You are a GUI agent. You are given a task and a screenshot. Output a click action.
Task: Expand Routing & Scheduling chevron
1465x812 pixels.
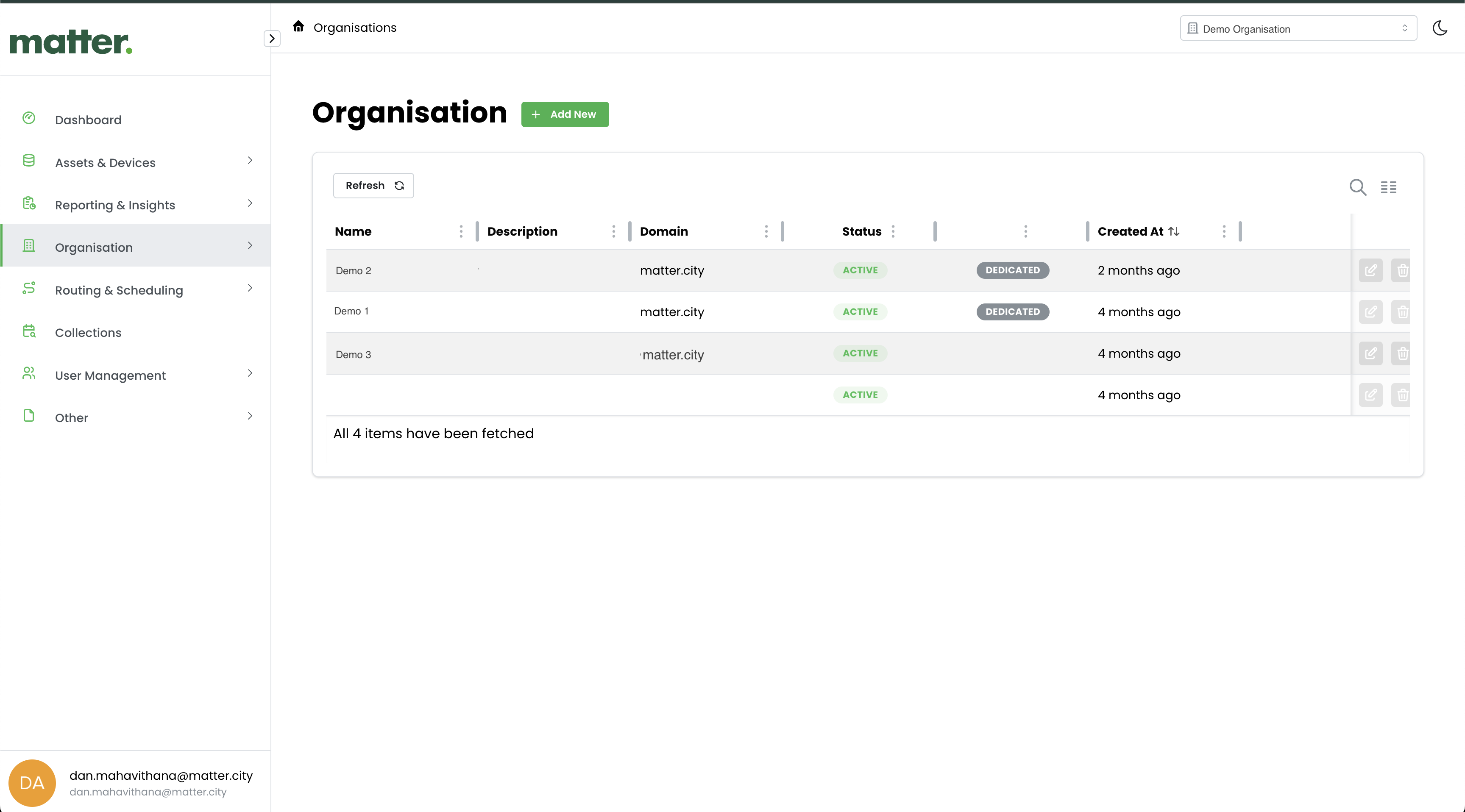click(250, 288)
